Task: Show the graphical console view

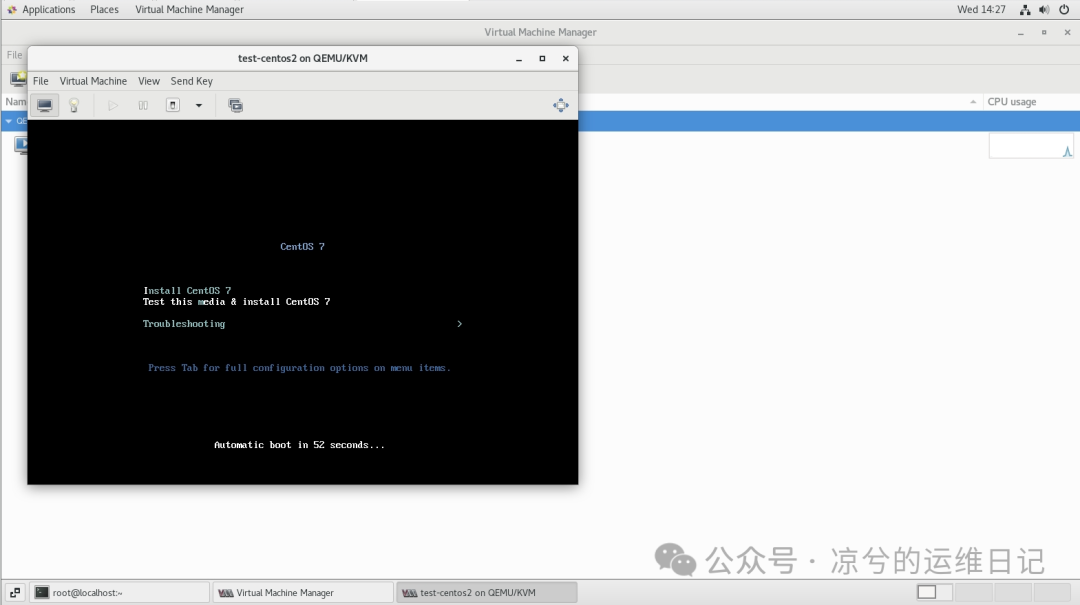Action: [44, 105]
